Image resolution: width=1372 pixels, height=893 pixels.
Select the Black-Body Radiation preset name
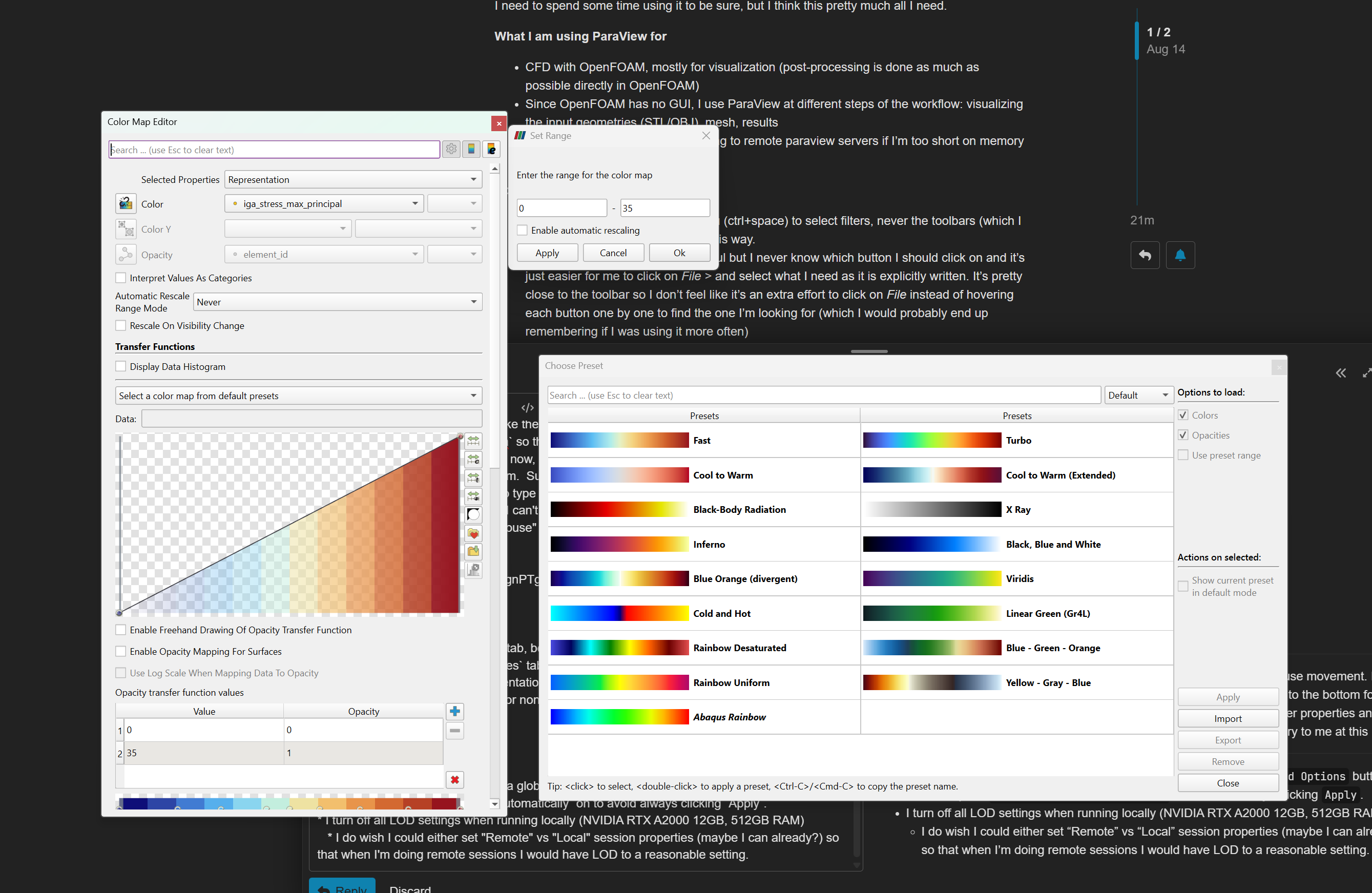pyautogui.click(x=740, y=509)
